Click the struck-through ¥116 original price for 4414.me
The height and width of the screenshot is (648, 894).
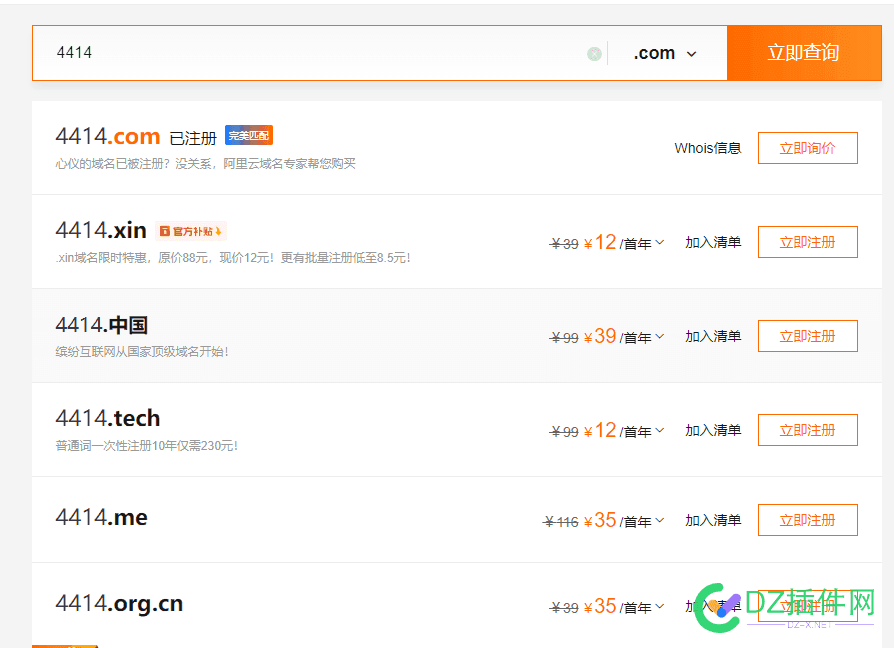(x=561, y=522)
